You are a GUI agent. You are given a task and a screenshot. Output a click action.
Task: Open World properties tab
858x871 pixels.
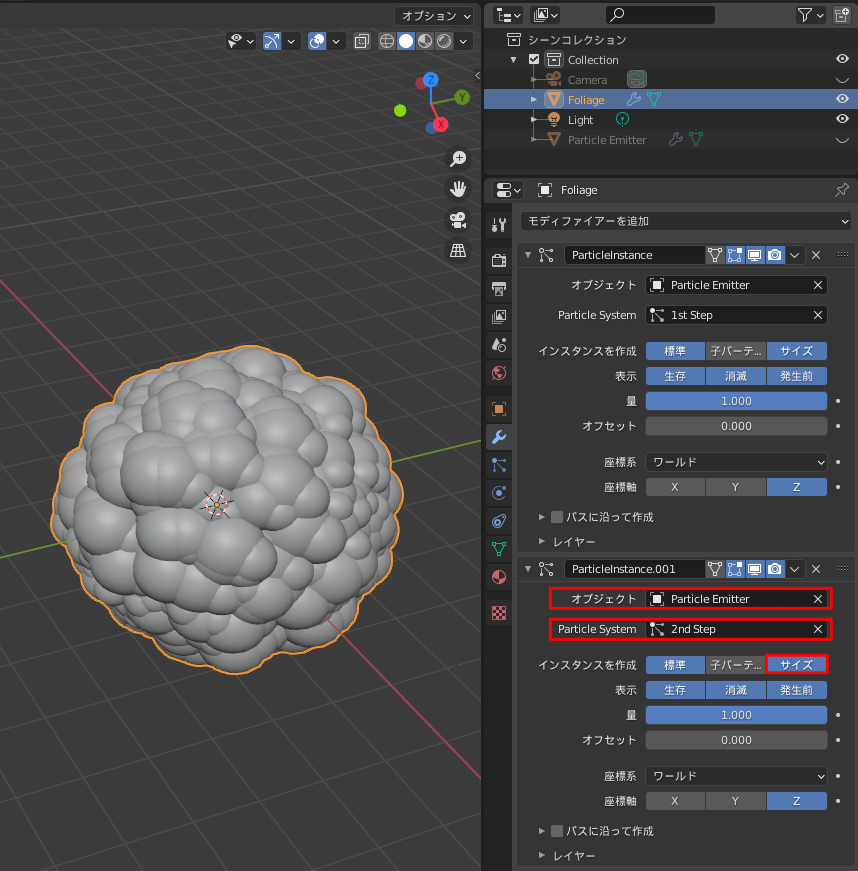pyautogui.click(x=499, y=373)
